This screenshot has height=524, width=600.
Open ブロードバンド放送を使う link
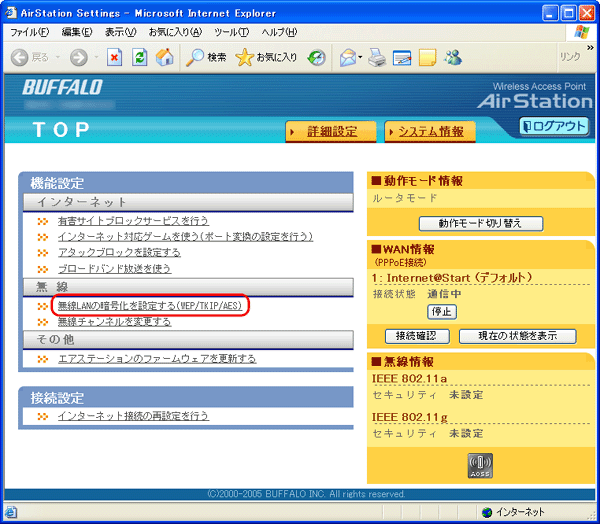[x=114, y=269]
